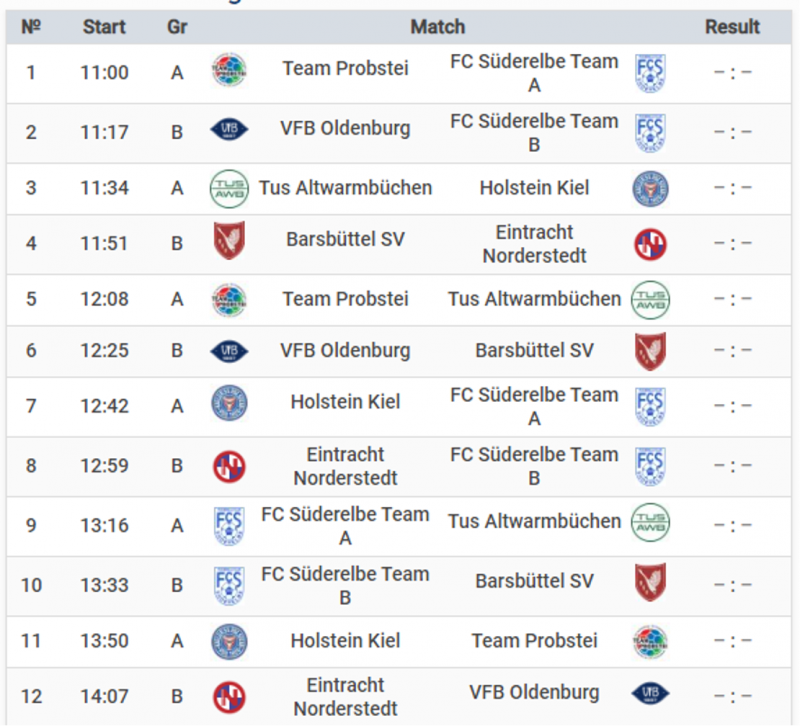Click Team Probstei logo in match 1
This screenshot has height=726, width=800.
(229, 70)
